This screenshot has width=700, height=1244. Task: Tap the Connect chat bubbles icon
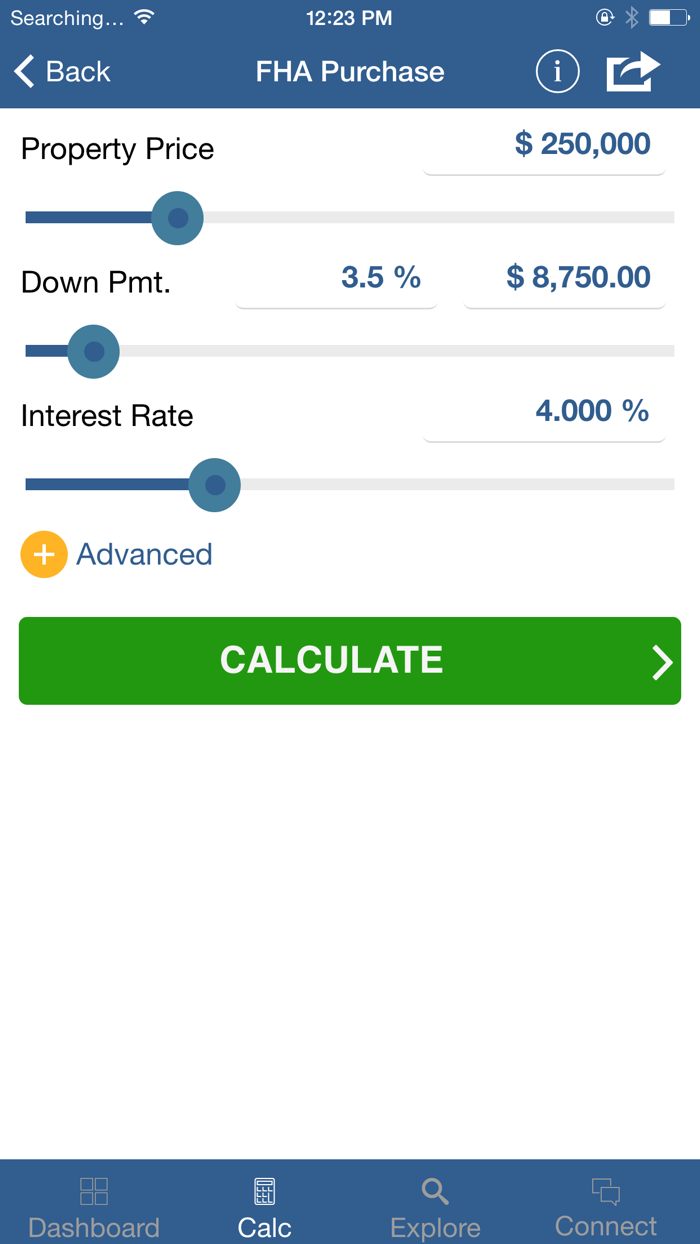click(x=606, y=1190)
